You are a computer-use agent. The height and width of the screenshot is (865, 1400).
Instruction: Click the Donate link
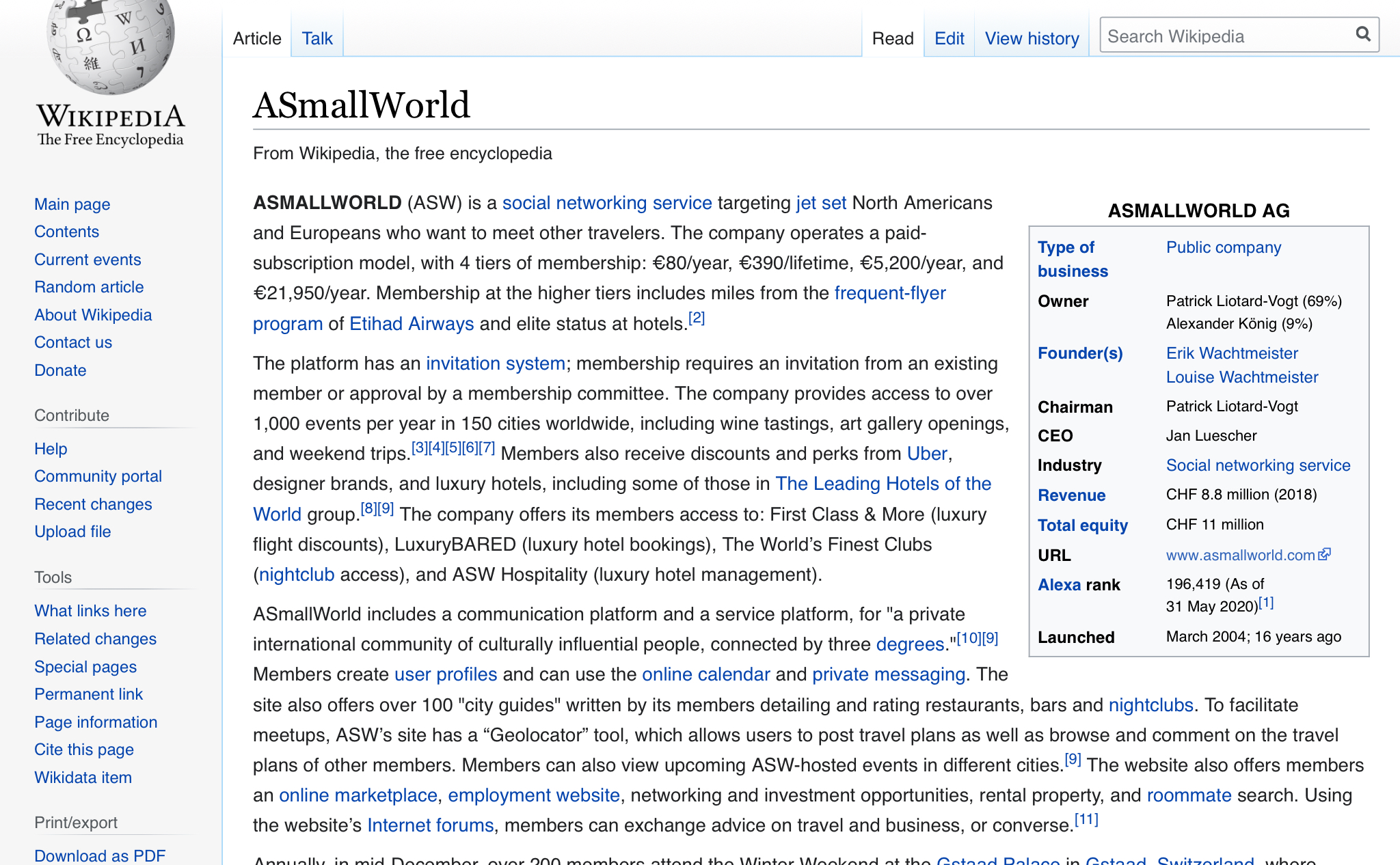(x=60, y=370)
